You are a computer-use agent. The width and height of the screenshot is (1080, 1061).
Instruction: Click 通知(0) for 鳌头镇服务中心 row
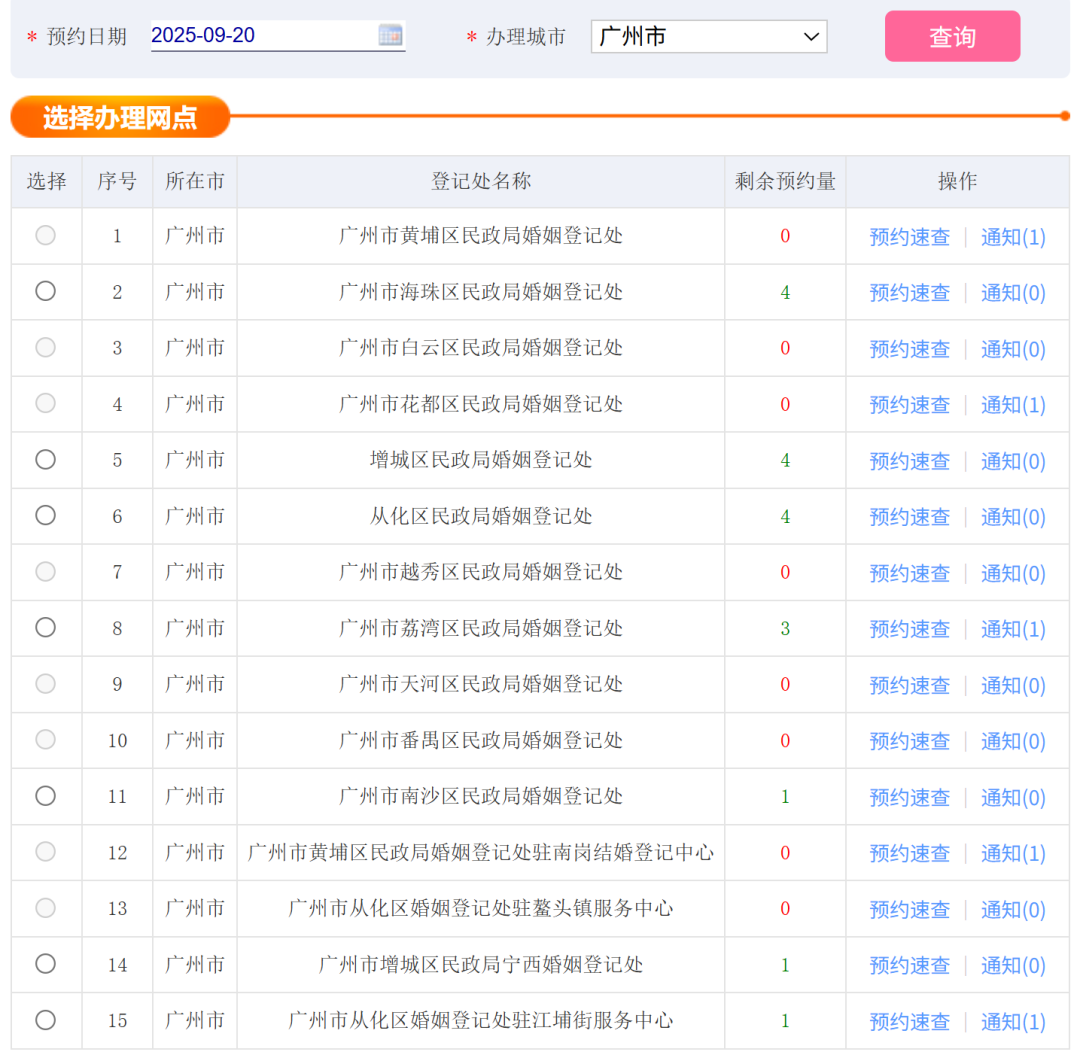tap(1013, 909)
